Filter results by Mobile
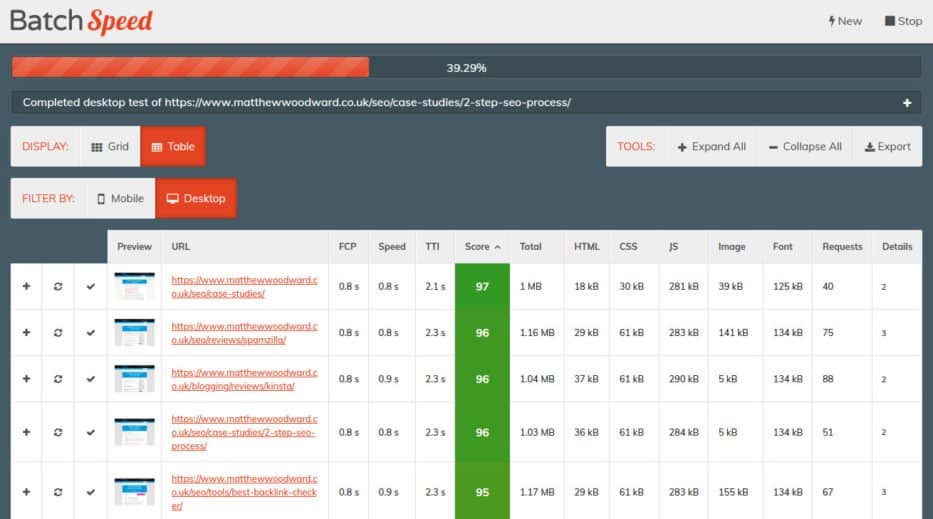933x519 pixels. pos(121,198)
